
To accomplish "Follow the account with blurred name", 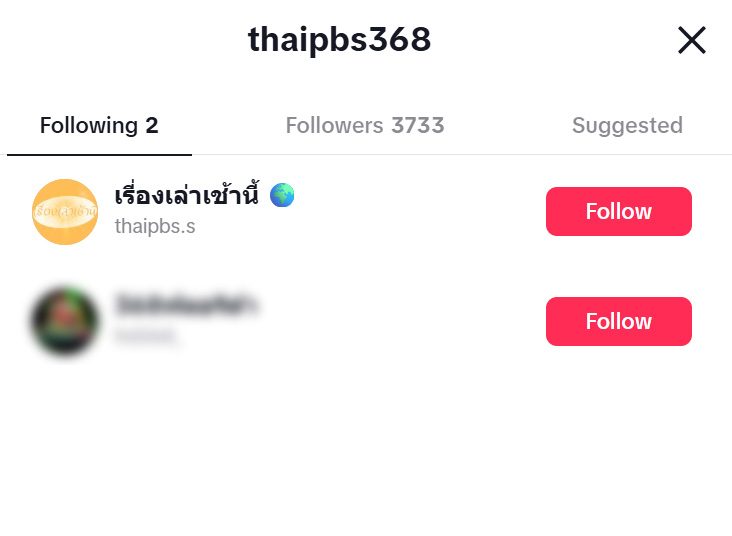I will point(619,321).
